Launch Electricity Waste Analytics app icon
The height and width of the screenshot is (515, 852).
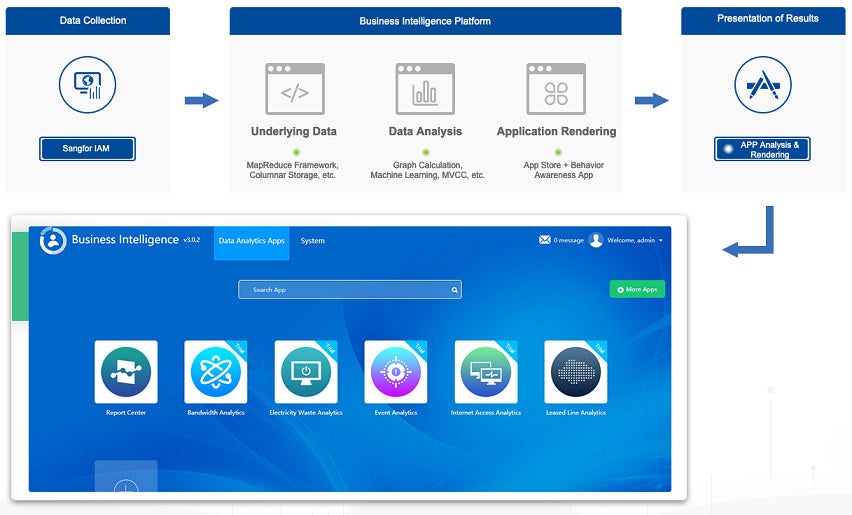[x=306, y=372]
